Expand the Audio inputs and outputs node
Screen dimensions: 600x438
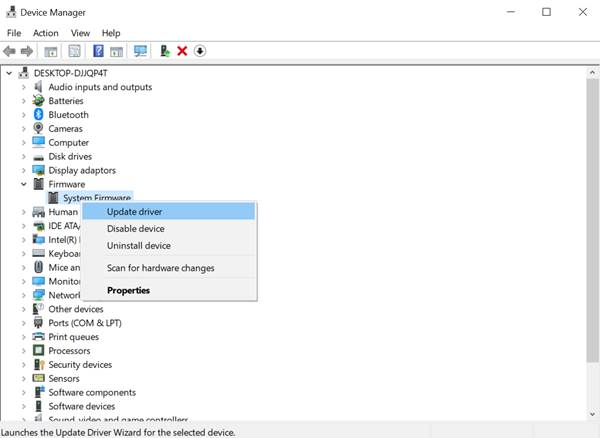tap(24, 87)
